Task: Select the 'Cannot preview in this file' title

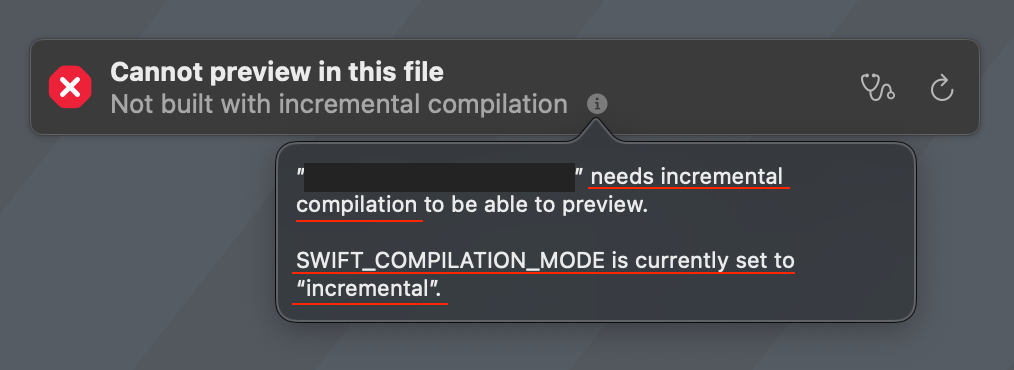Action: (277, 72)
